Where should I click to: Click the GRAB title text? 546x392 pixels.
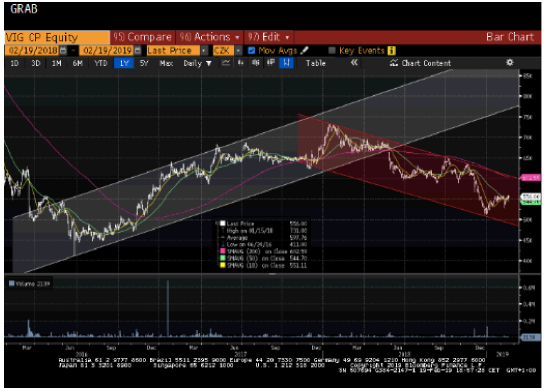(x=24, y=9)
